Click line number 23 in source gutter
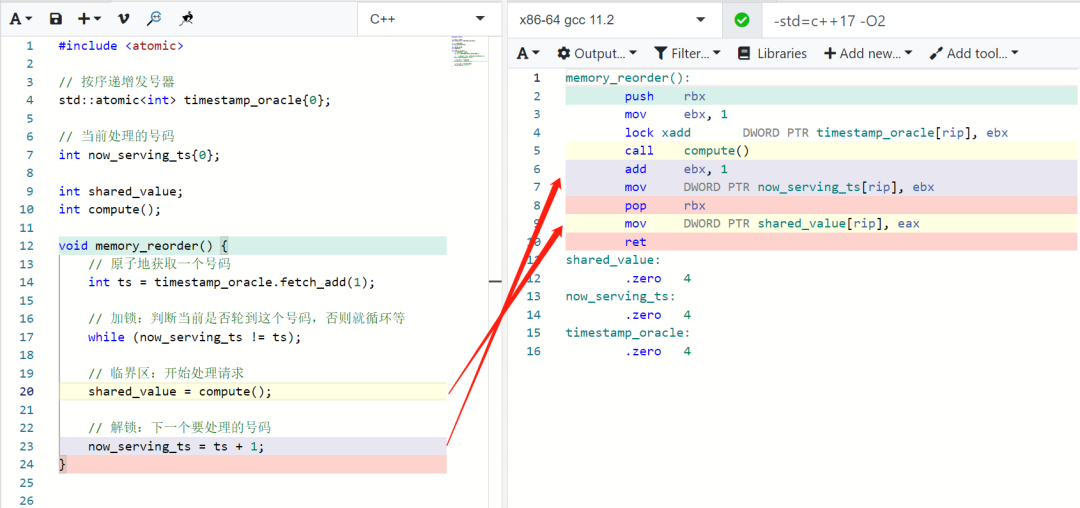The width and height of the screenshot is (1080, 508). tap(25, 446)
